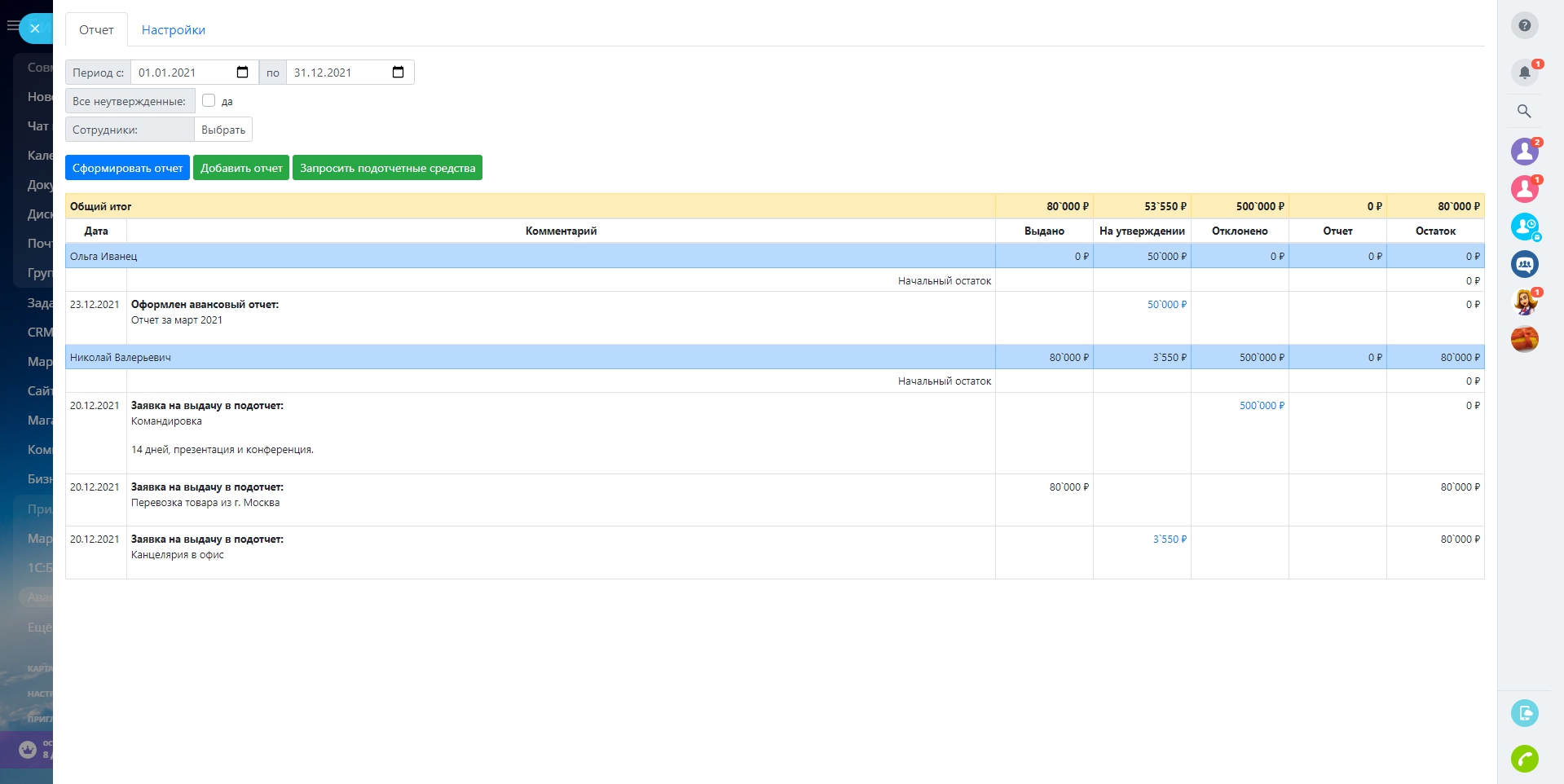Enable the 'Все неутвержденные' checkbox

[x=209, y=101]
